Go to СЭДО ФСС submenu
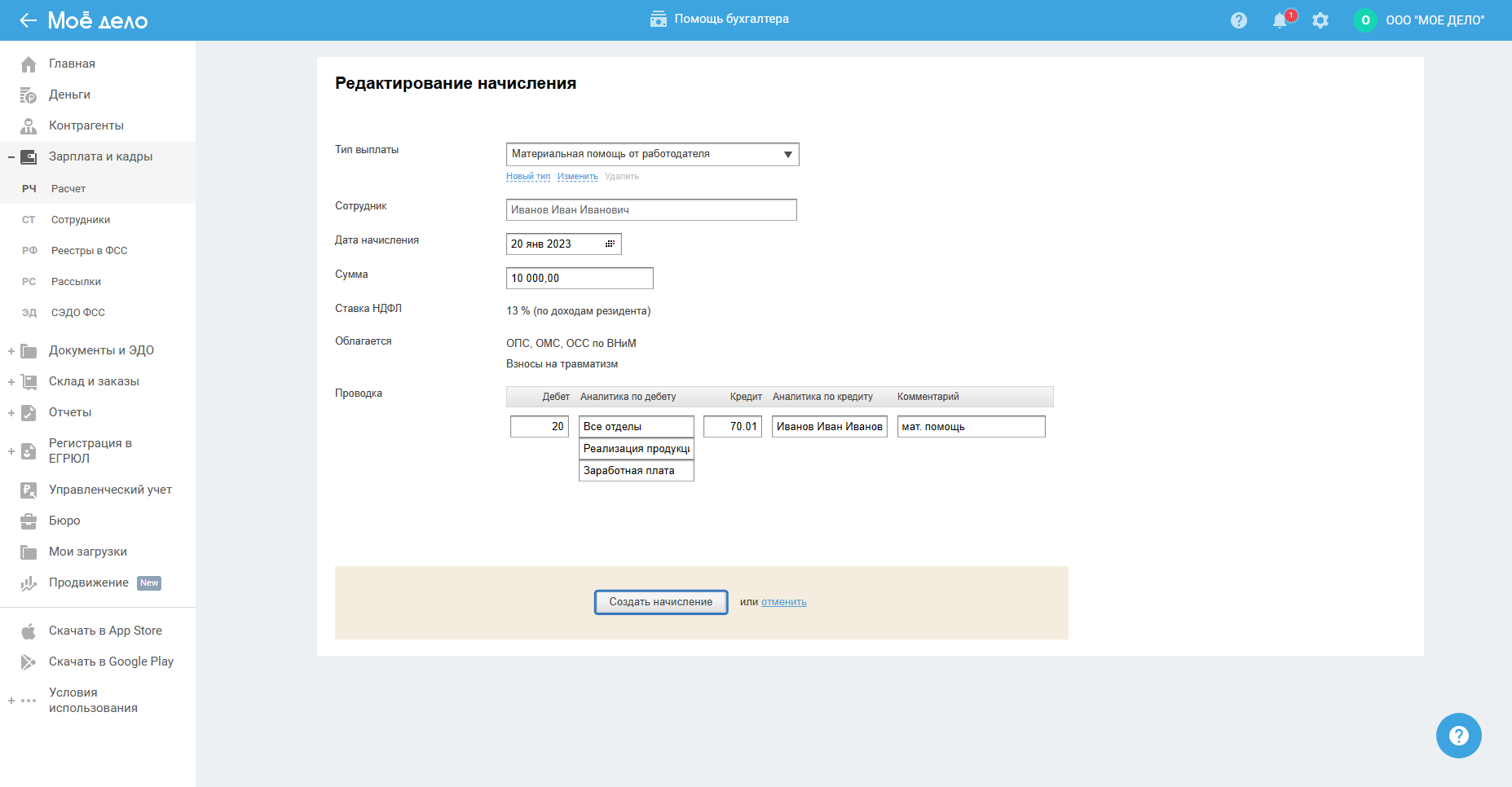Screen dimensions: 1512x787 point(78,312)
